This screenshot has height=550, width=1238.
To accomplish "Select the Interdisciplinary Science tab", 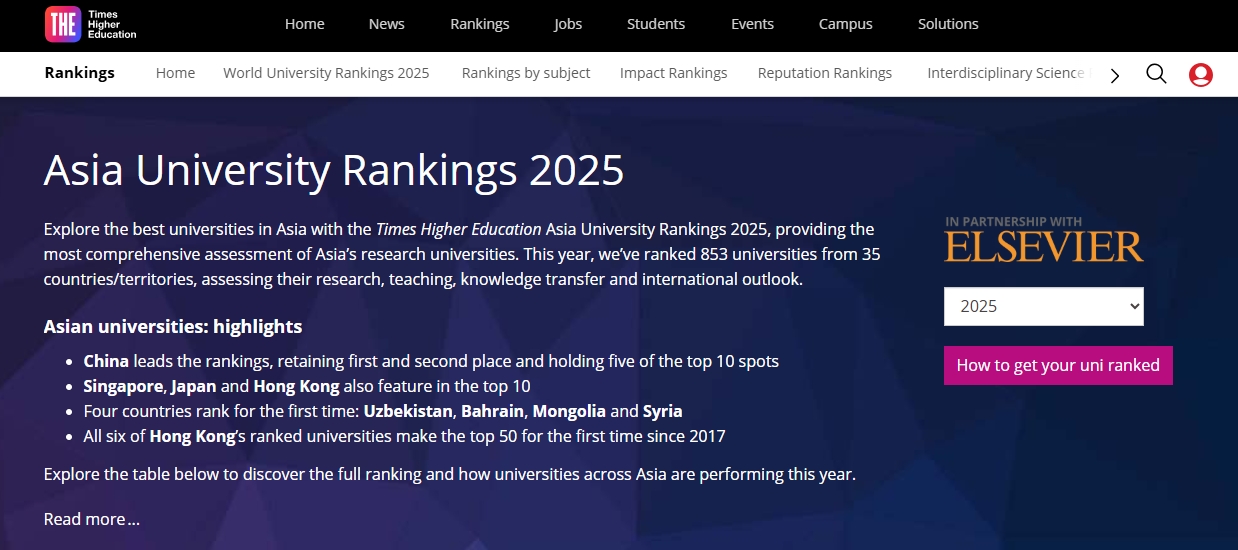I will coord(1005,73).
